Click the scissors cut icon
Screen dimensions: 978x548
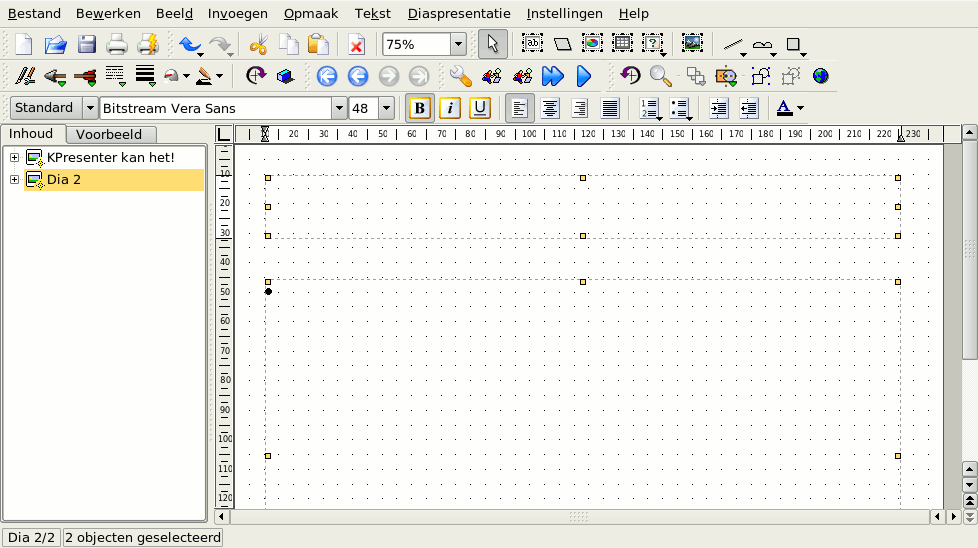(258, 44)
